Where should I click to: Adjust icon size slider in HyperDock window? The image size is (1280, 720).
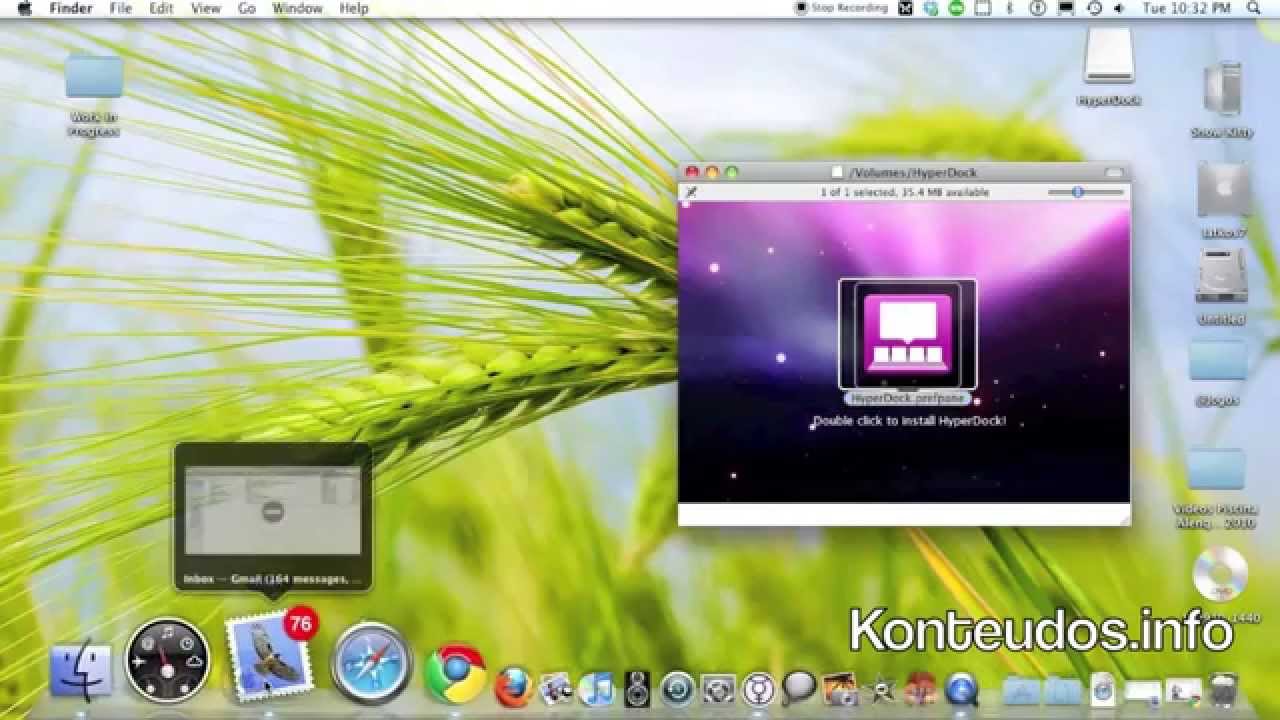[1086, 191]
